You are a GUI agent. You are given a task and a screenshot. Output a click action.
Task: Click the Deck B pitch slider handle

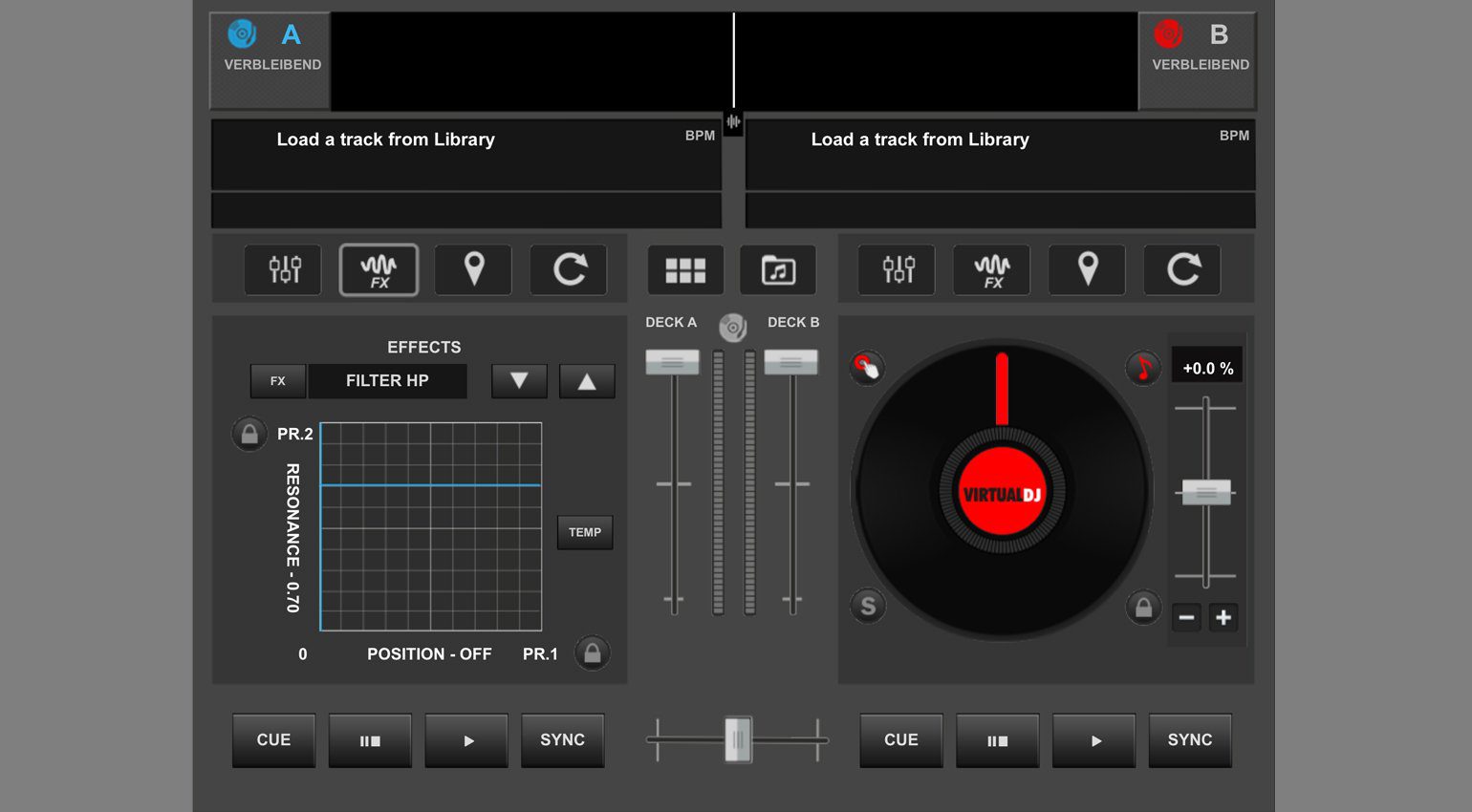[1206, 492]
